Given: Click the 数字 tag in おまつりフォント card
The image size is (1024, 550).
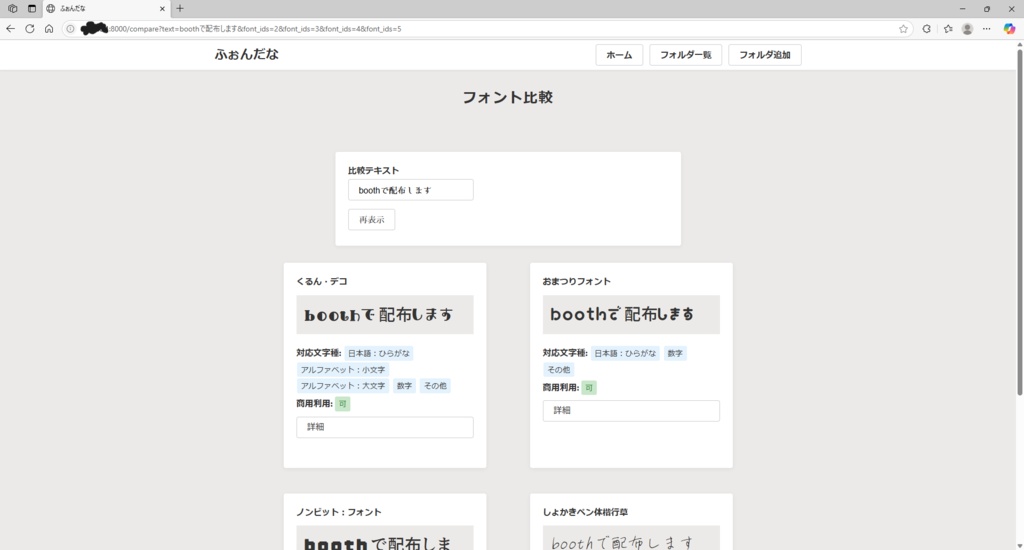Looking at the screenshot, I should click(675, 353).
